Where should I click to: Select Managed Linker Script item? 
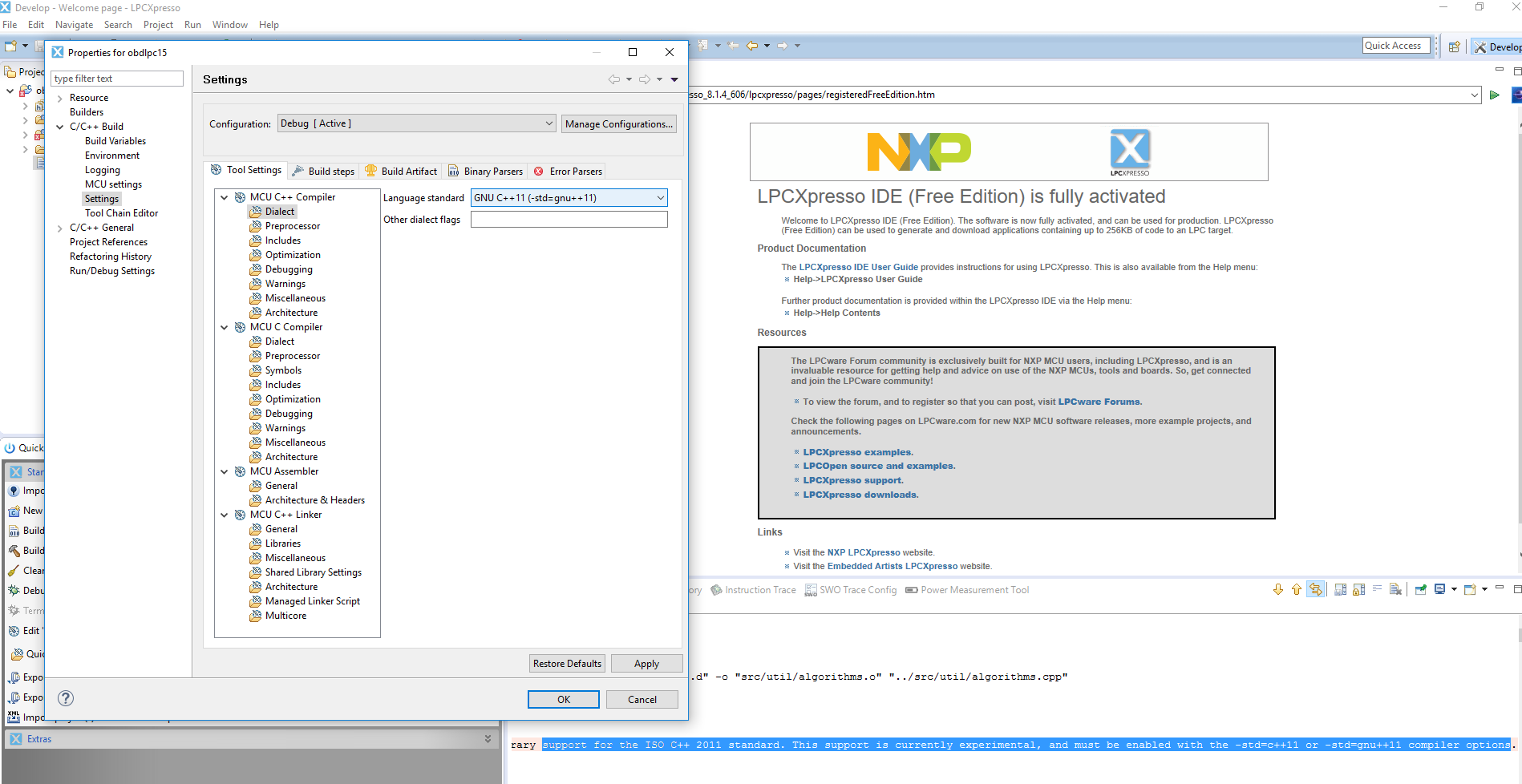312,601
